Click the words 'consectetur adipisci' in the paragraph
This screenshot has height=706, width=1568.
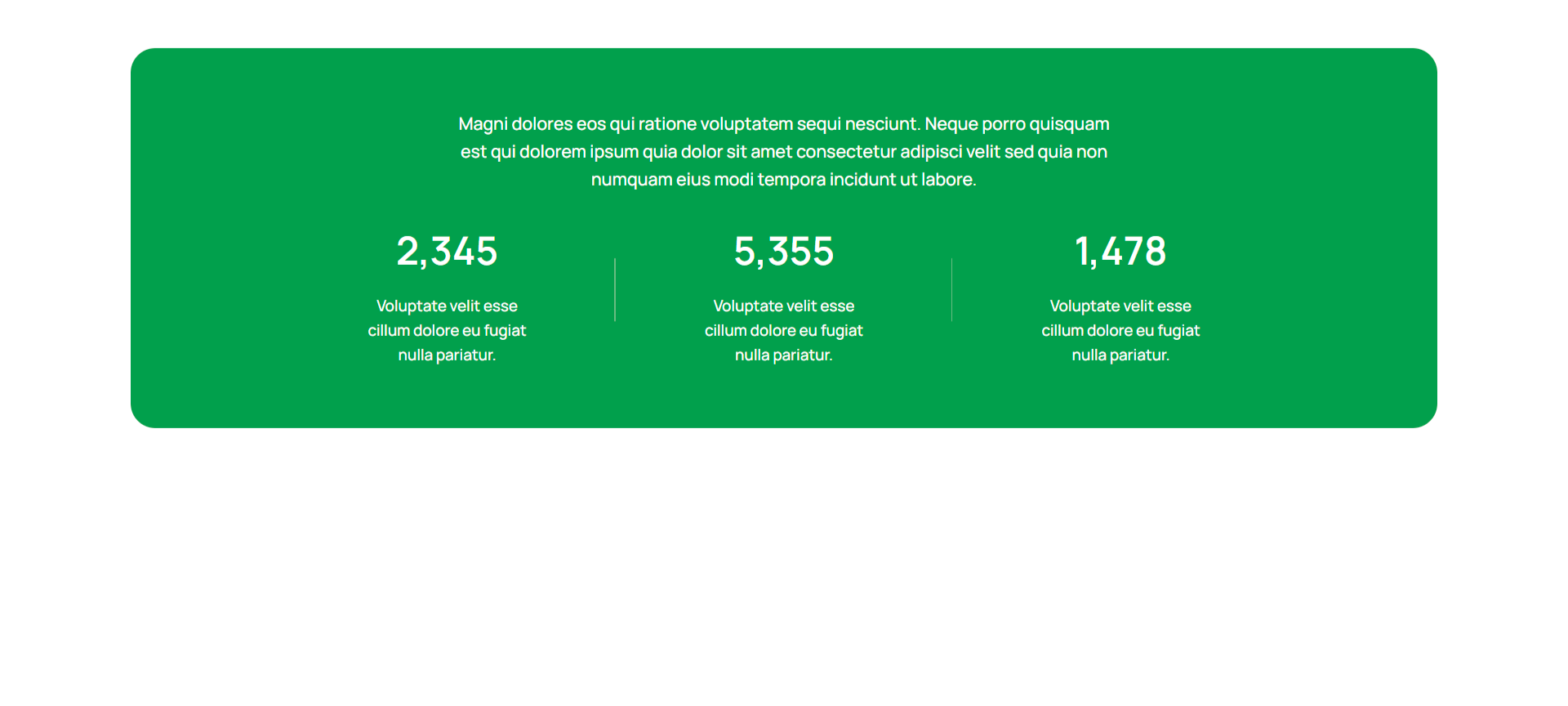[x=879, y=152]
